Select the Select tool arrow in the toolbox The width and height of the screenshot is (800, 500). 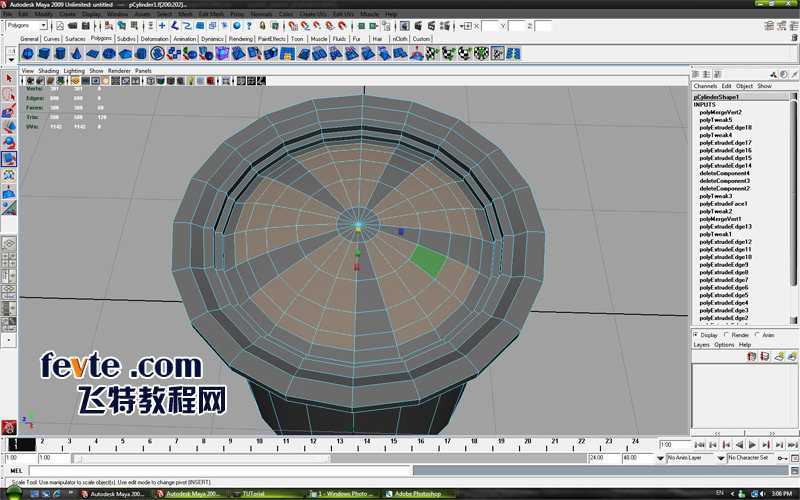[9, 79]
